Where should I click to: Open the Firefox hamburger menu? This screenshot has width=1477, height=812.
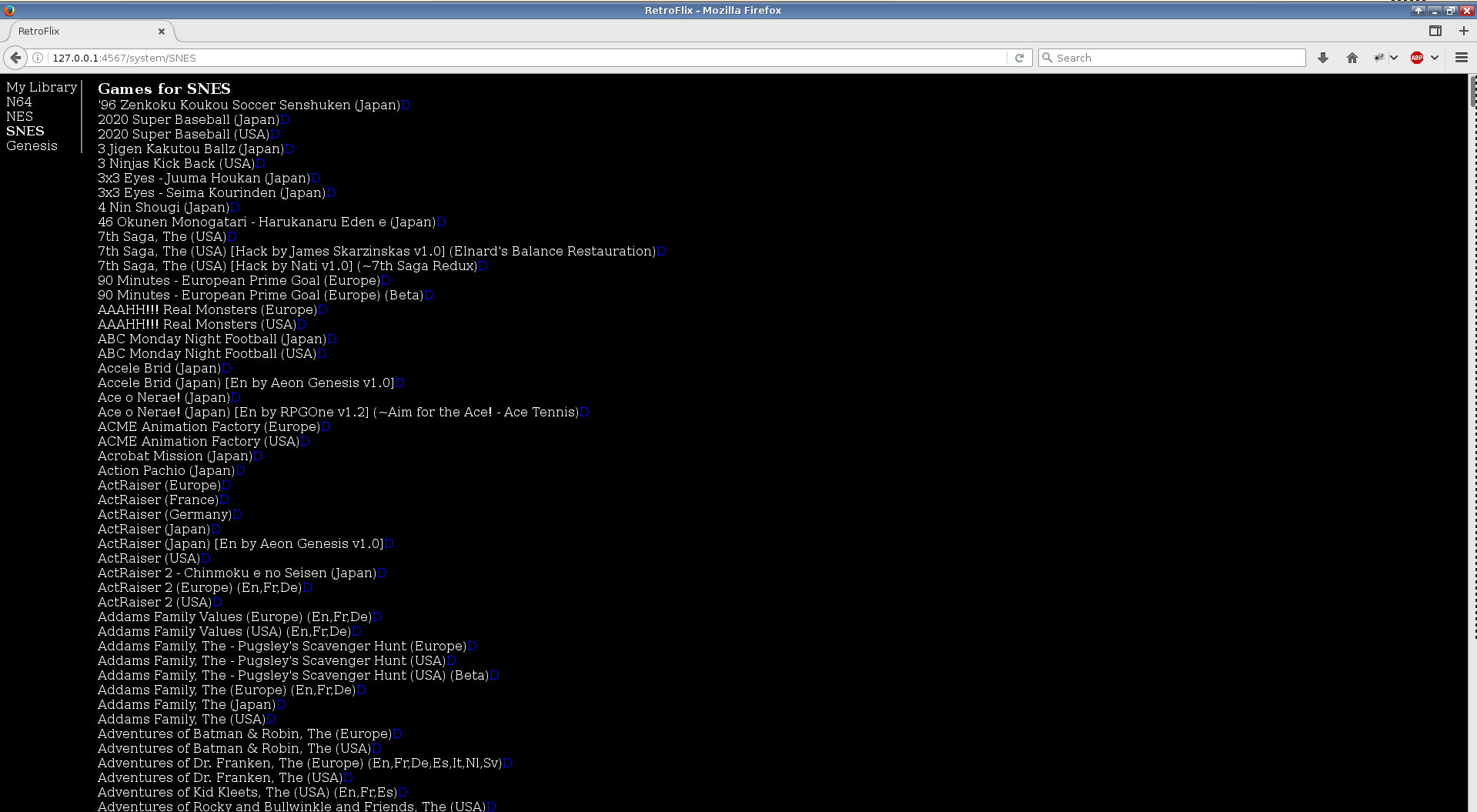click(1462, 58)
